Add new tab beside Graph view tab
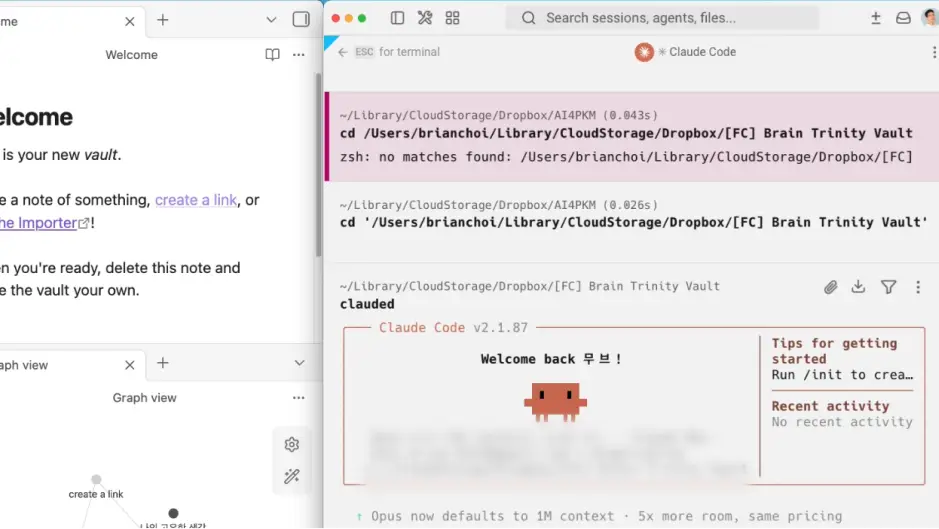 pos(162,363)
